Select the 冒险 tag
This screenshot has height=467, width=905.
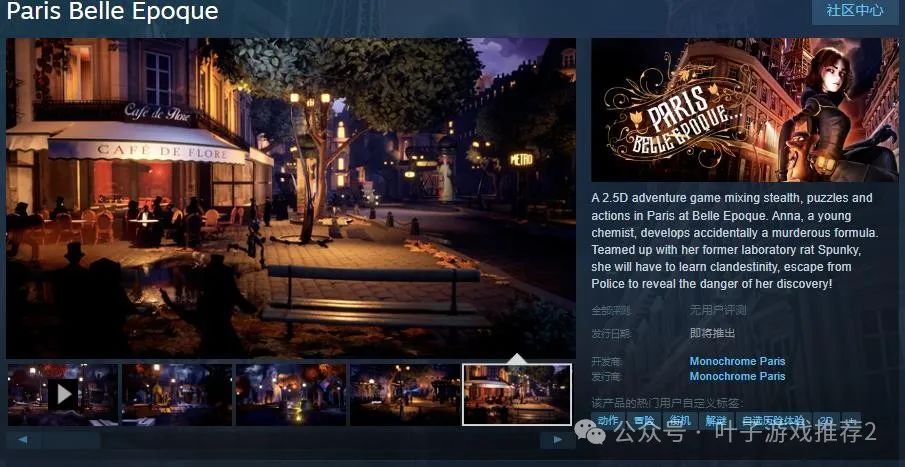(x=644, y=420)
